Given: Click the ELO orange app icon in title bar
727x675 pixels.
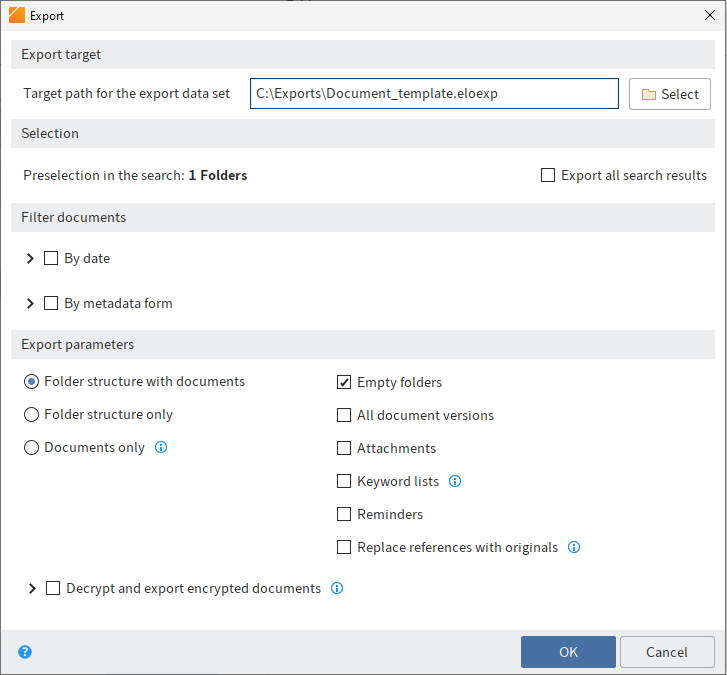Looking at the screenshot, I should pos(17,15).
